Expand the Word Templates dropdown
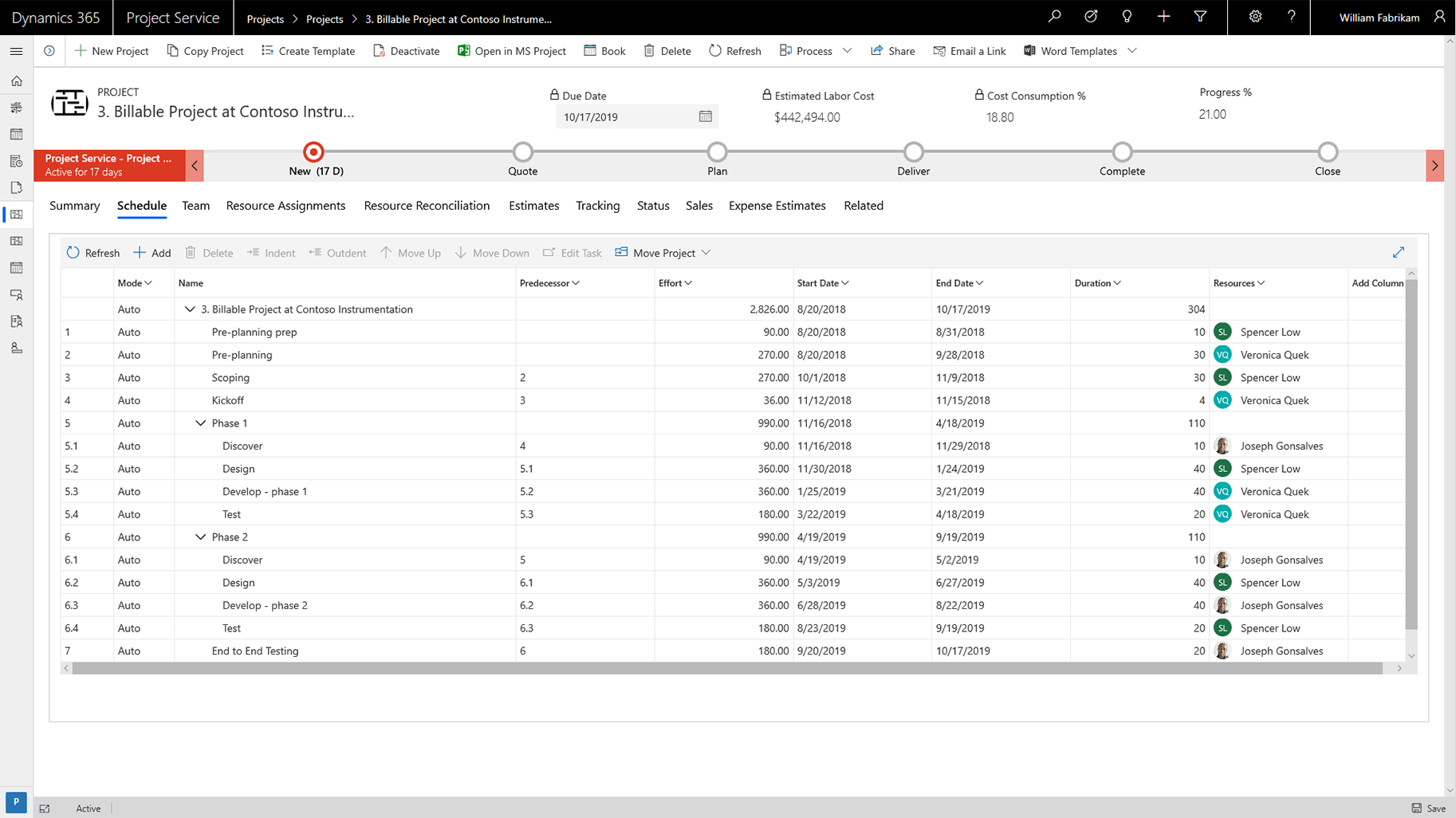The image size is (1456, 818). click(x=1131, y=50)
